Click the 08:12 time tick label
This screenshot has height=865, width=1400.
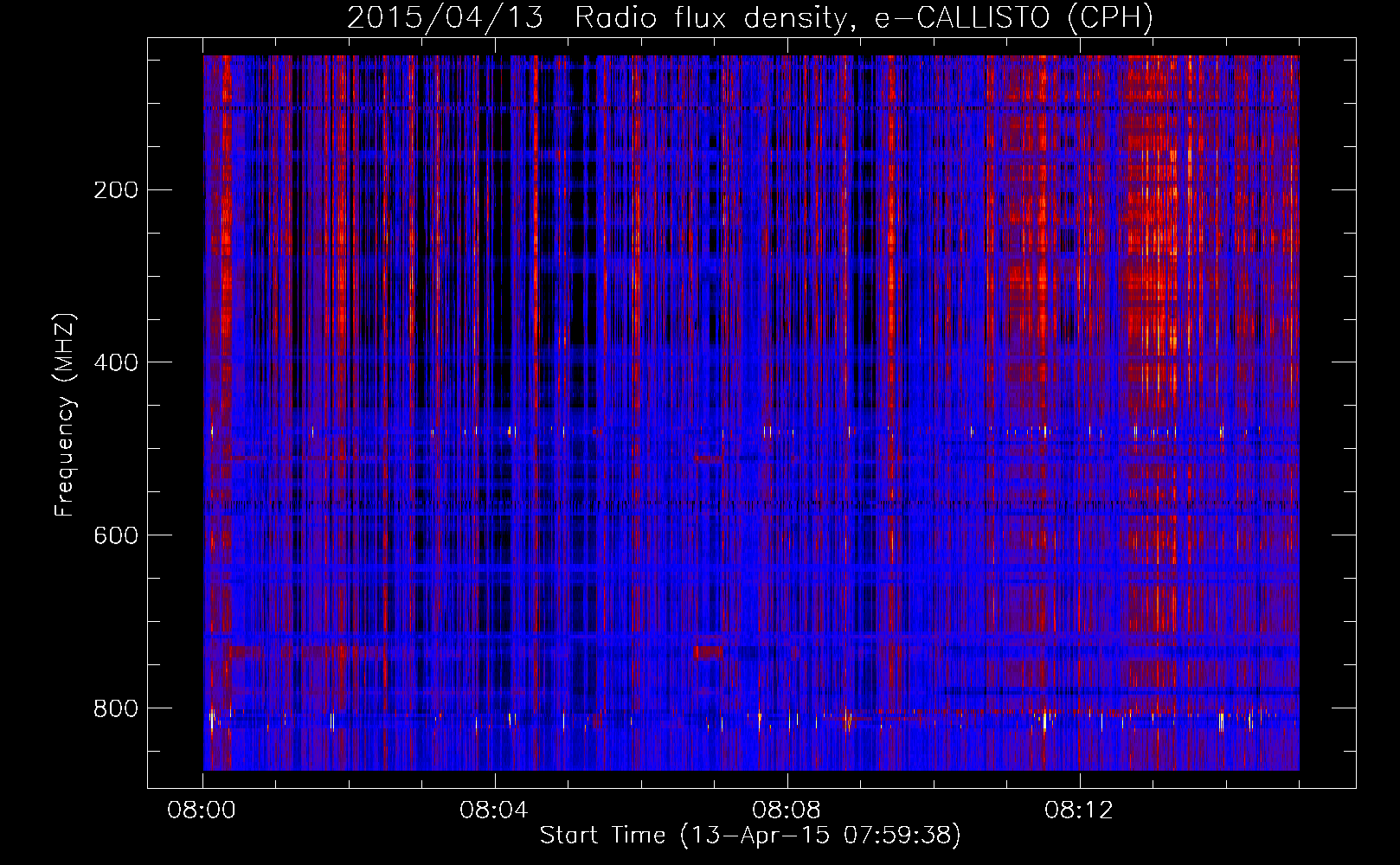(x=1079, y=811)
